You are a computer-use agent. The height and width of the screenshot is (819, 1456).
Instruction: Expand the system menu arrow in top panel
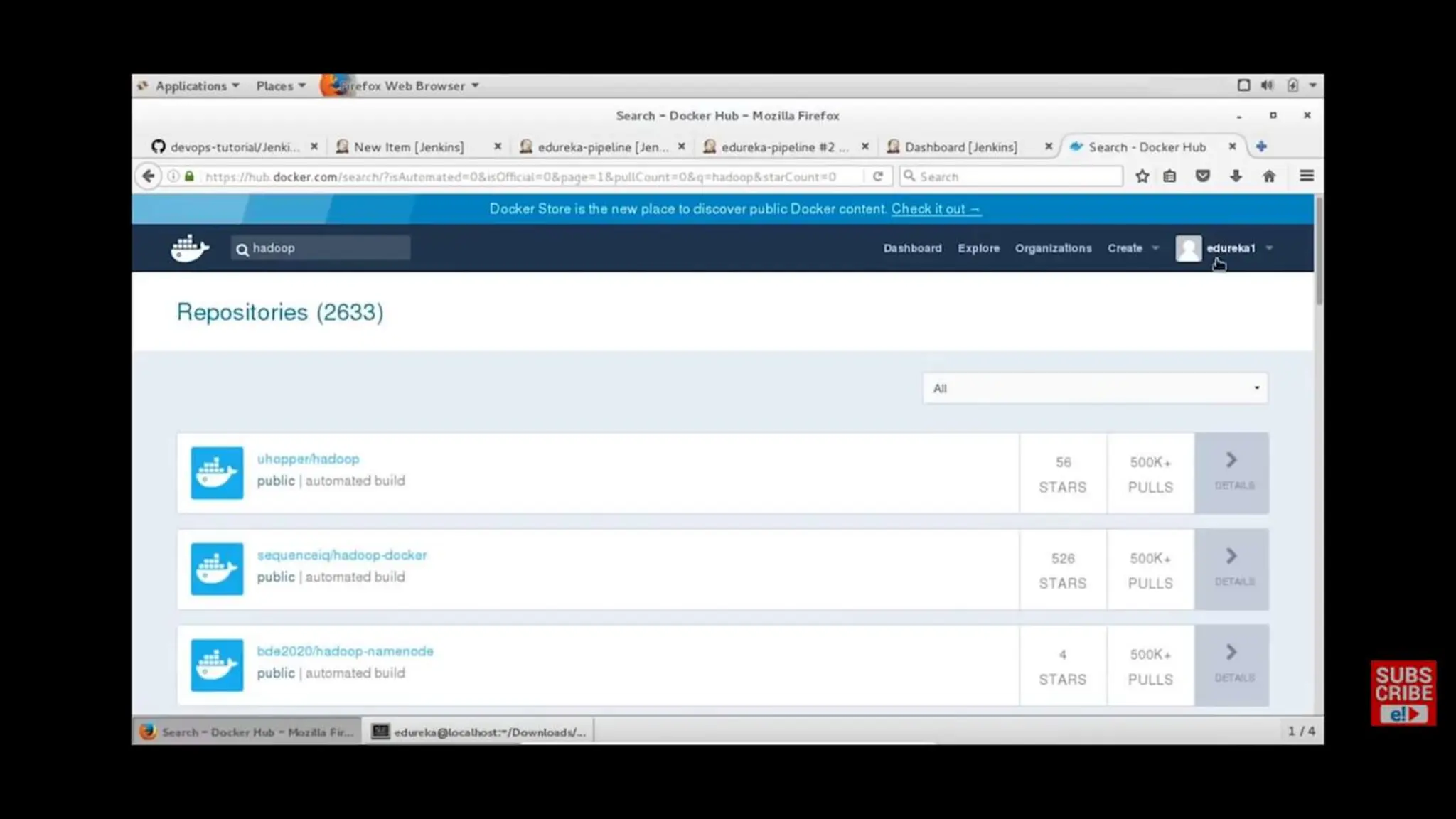point(1313,85)
